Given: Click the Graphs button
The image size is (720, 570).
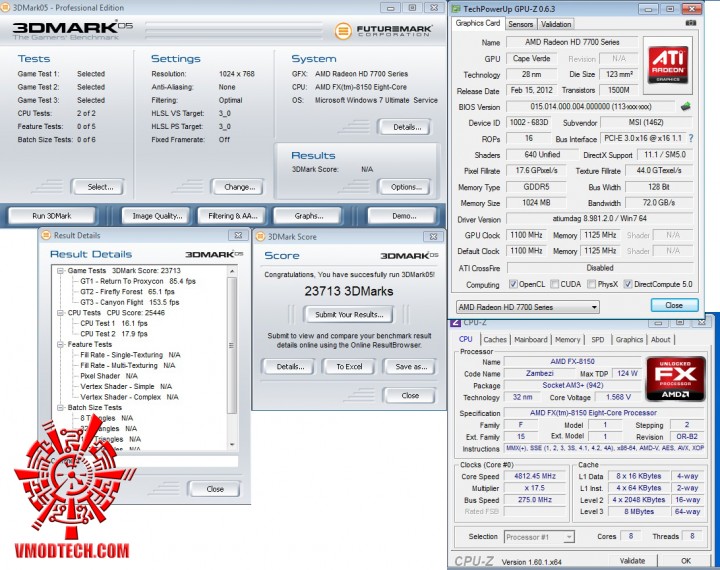Looking at the screenshot, I should (308, 216).
